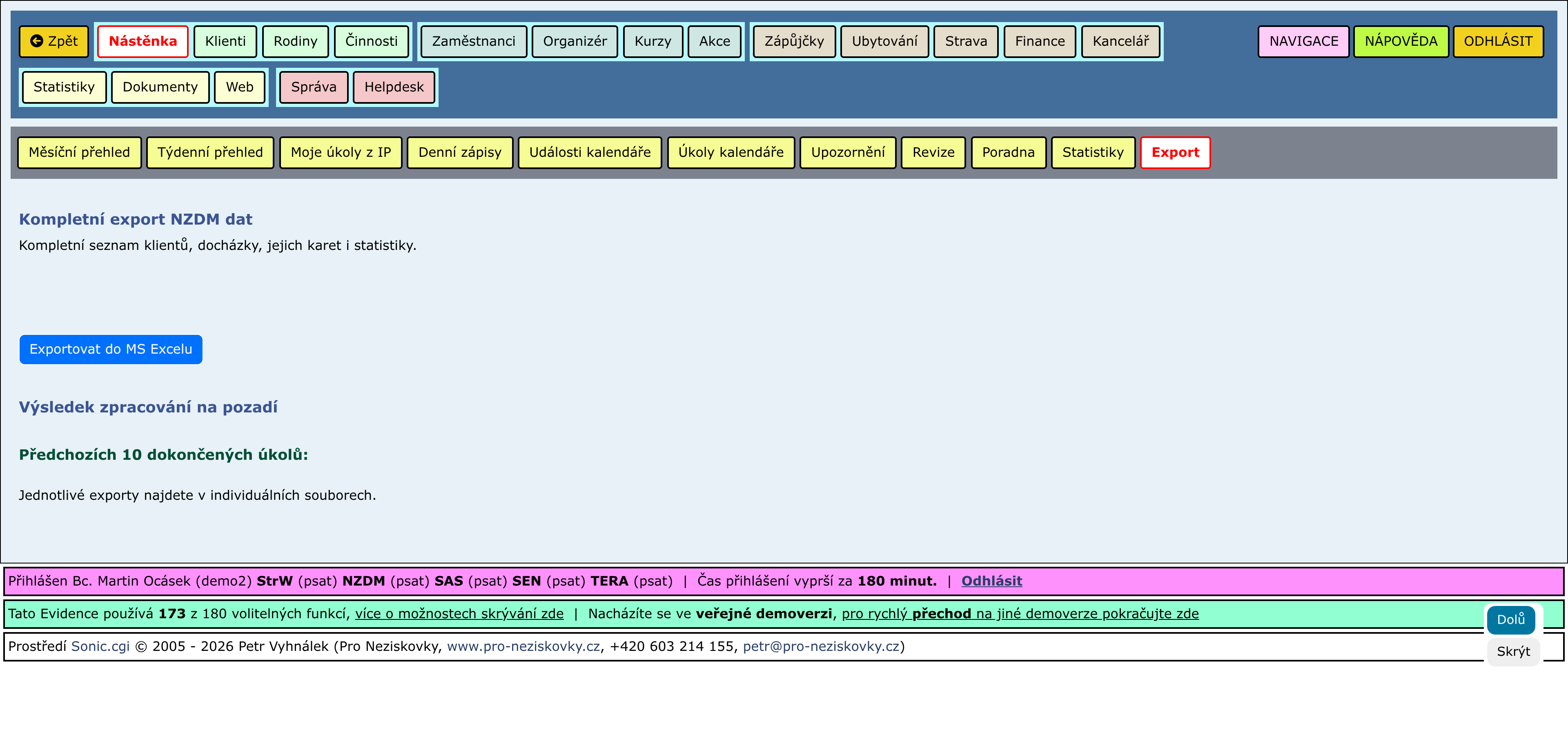Click the NAVIGACE button
The height and width of the screenshot is (735, 1568).
point(1303,41)
